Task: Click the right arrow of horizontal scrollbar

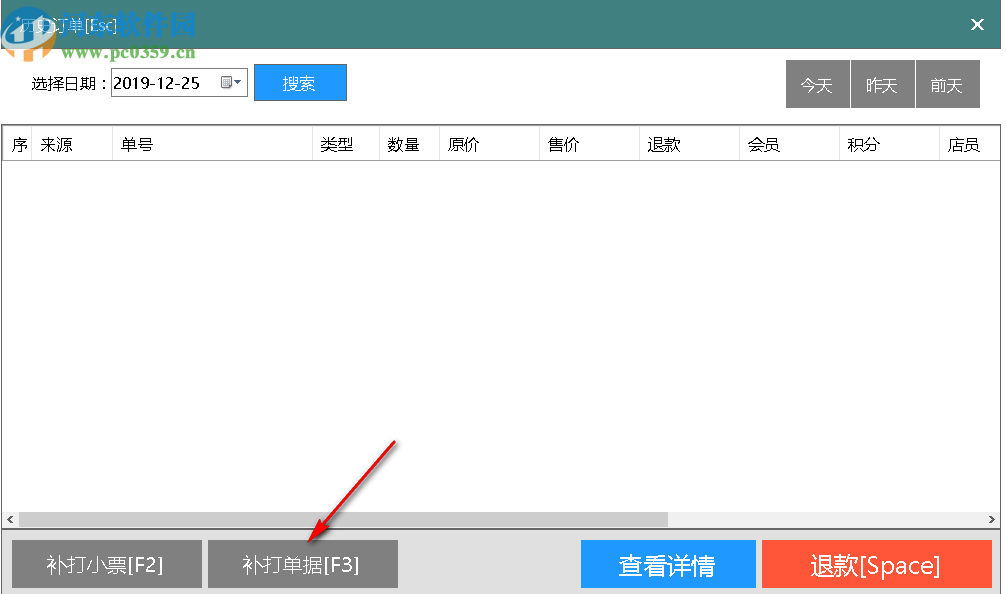Action: [992, 519]
